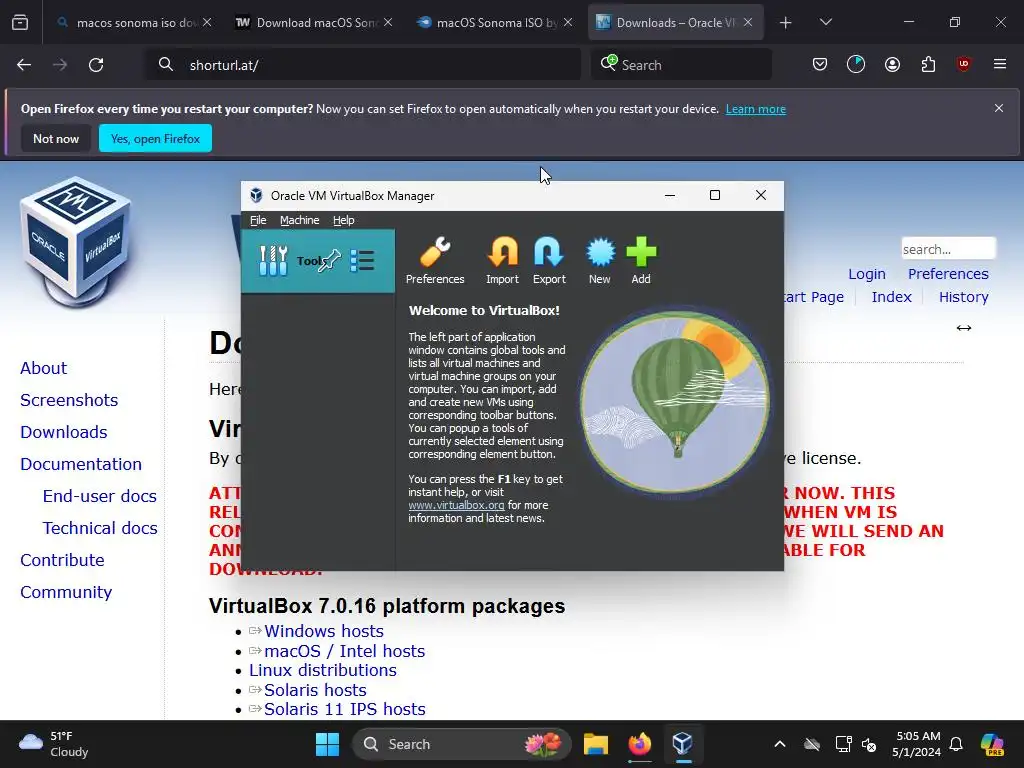Open the Index link on website
The image size is (1024, 768).
pos(891,296)
